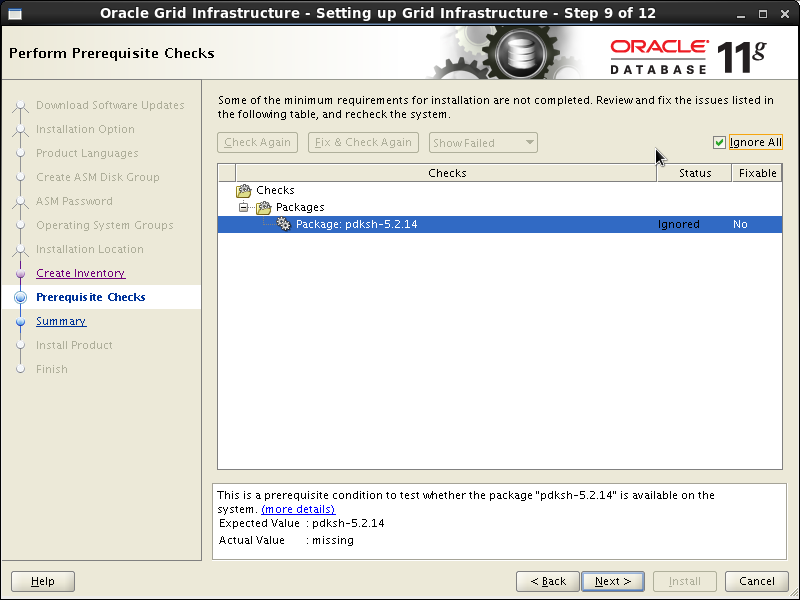
Task: Click the Checks folder icon in tree
Action: (x=244, y=191)
